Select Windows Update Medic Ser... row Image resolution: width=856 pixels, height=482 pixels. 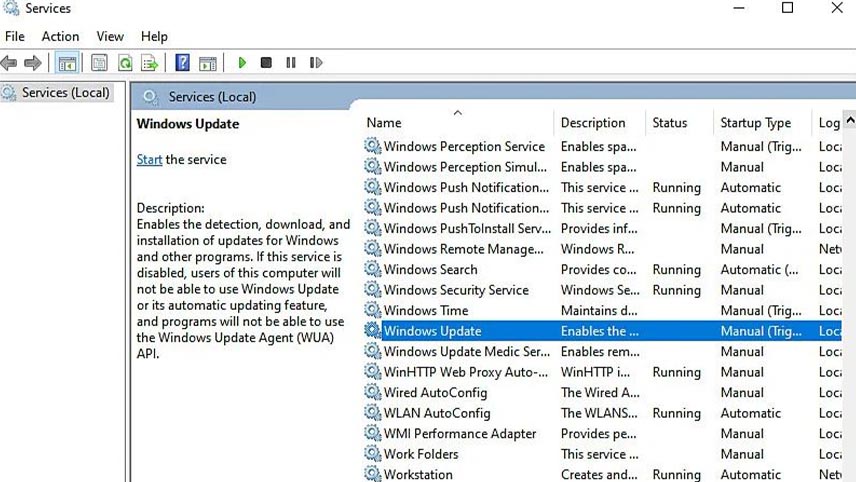(602, 352)
